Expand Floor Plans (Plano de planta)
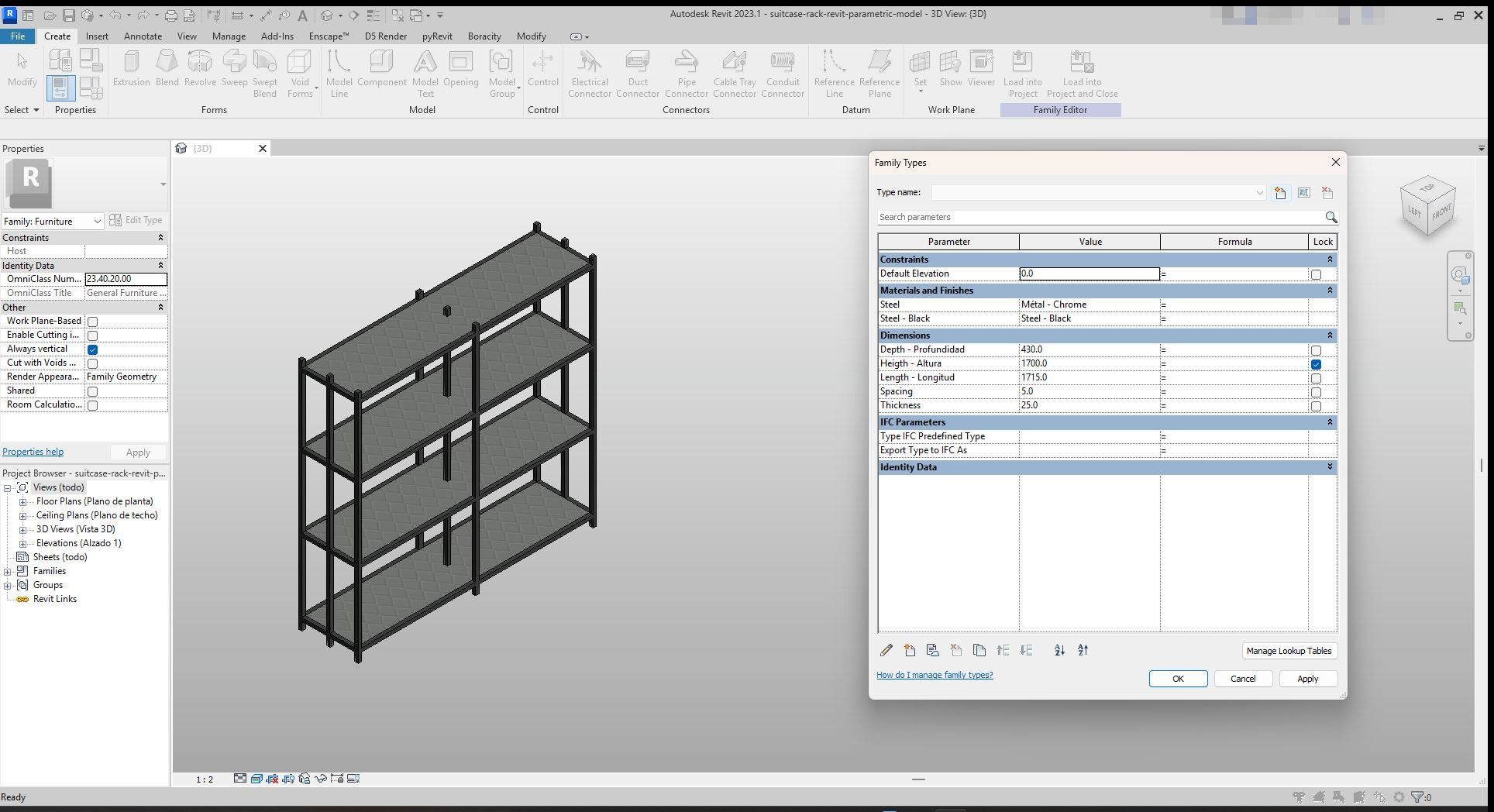The height and width of the screenshot is (812, 1494). (x=23, y=501)
